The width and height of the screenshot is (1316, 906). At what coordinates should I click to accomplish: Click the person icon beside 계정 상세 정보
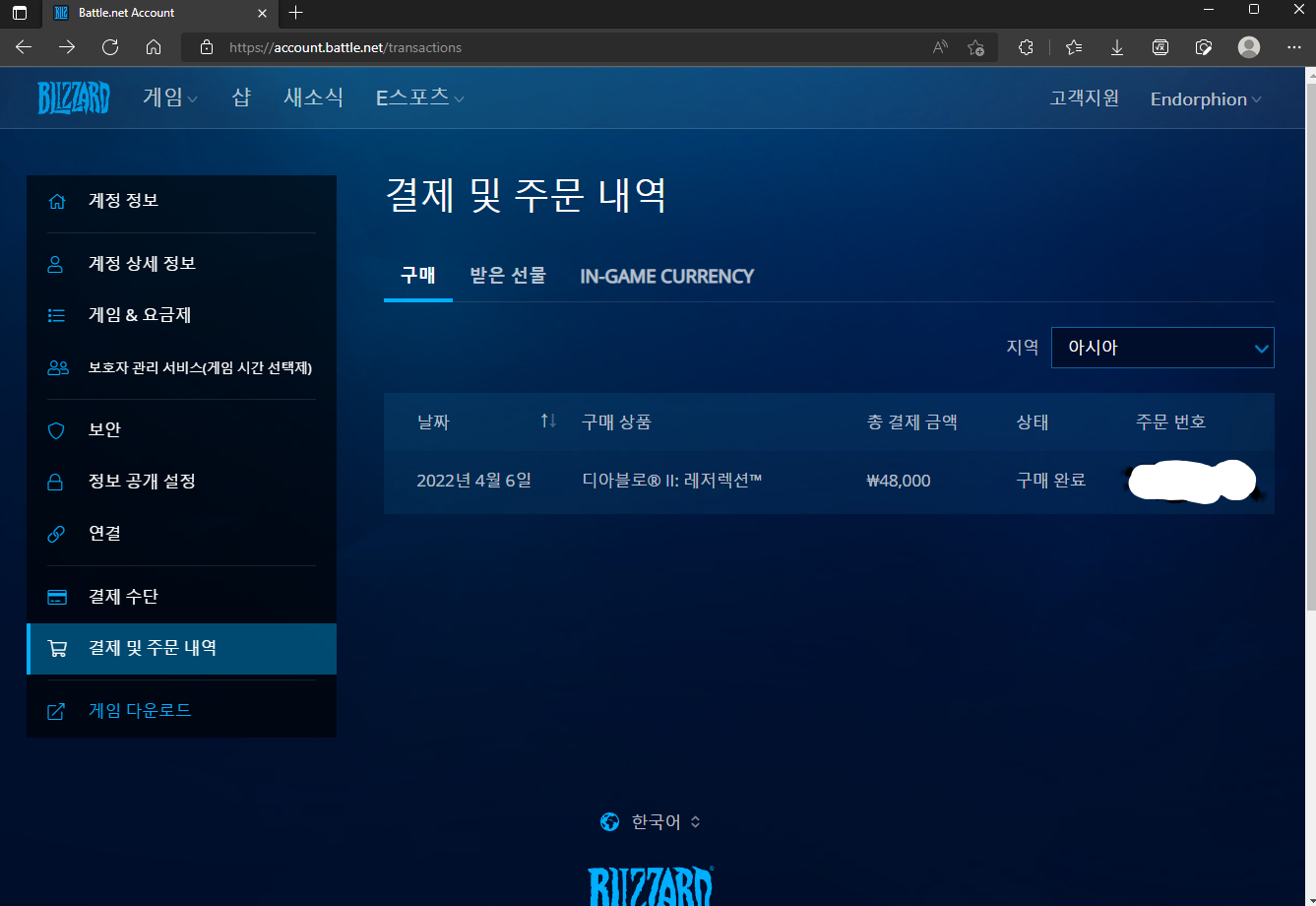point(56,264)
